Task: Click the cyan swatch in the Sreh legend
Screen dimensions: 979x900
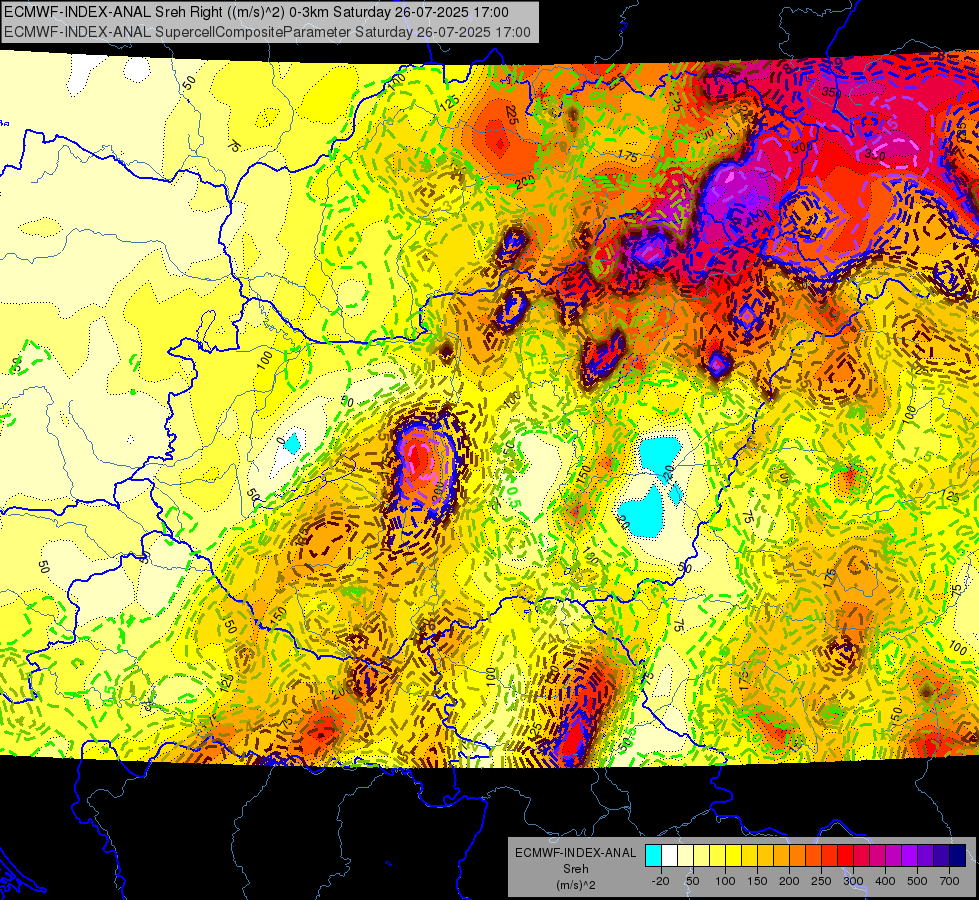Action: [x=654, y=855]
